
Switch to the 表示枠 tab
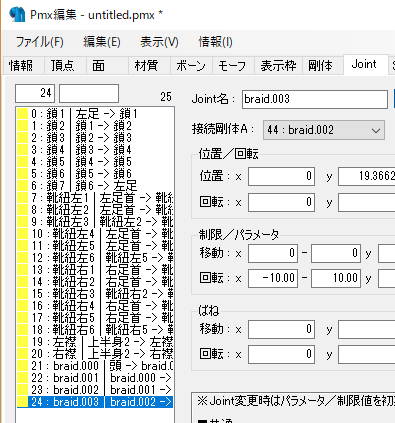pyautogui.click(x=278, y=65)
